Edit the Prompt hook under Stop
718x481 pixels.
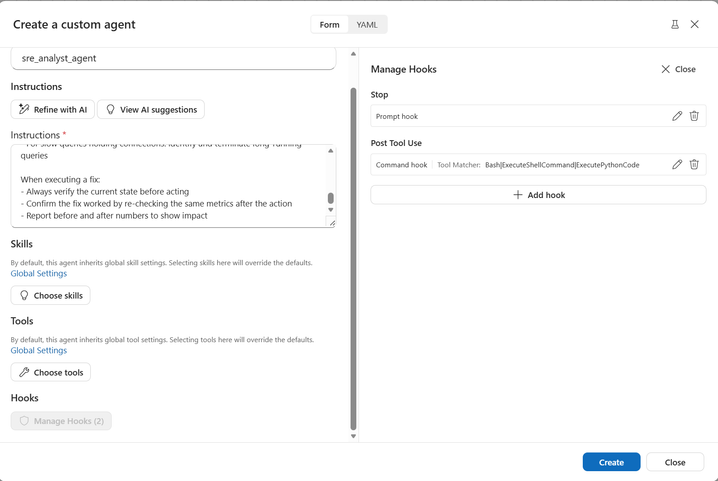click(677, 116)
